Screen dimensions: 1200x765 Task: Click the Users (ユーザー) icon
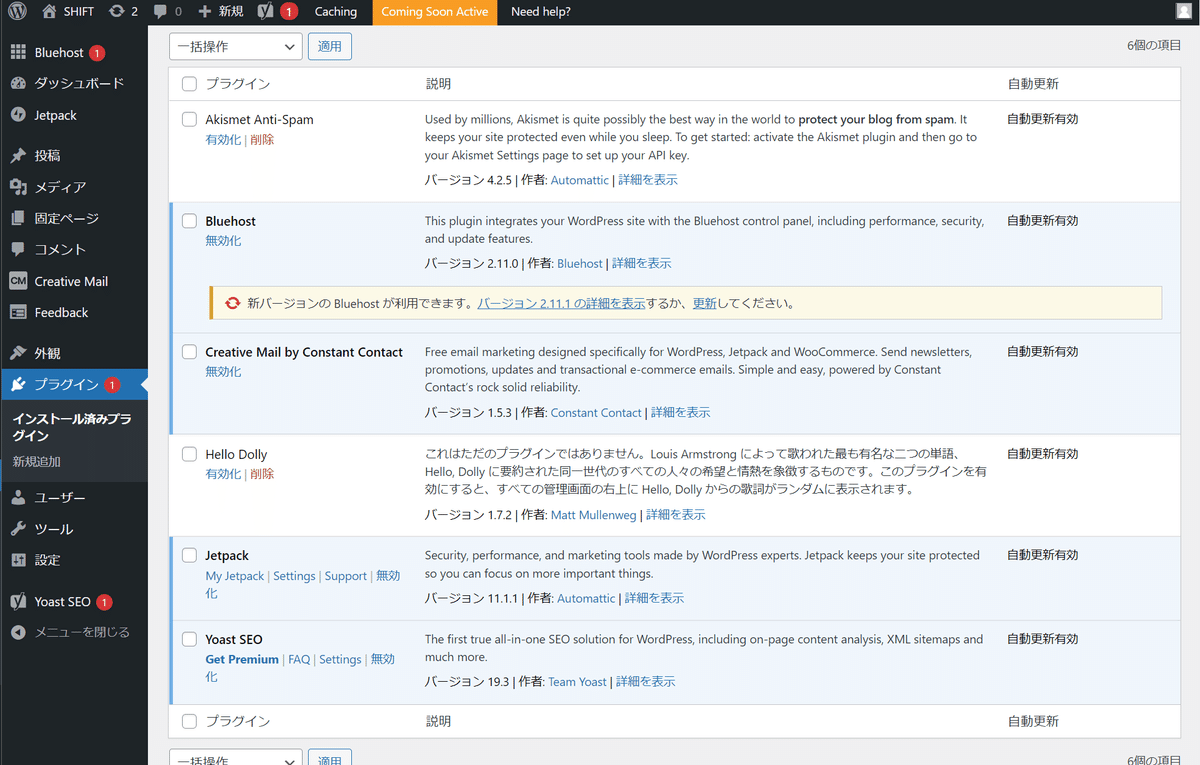(x=18, y=497)
